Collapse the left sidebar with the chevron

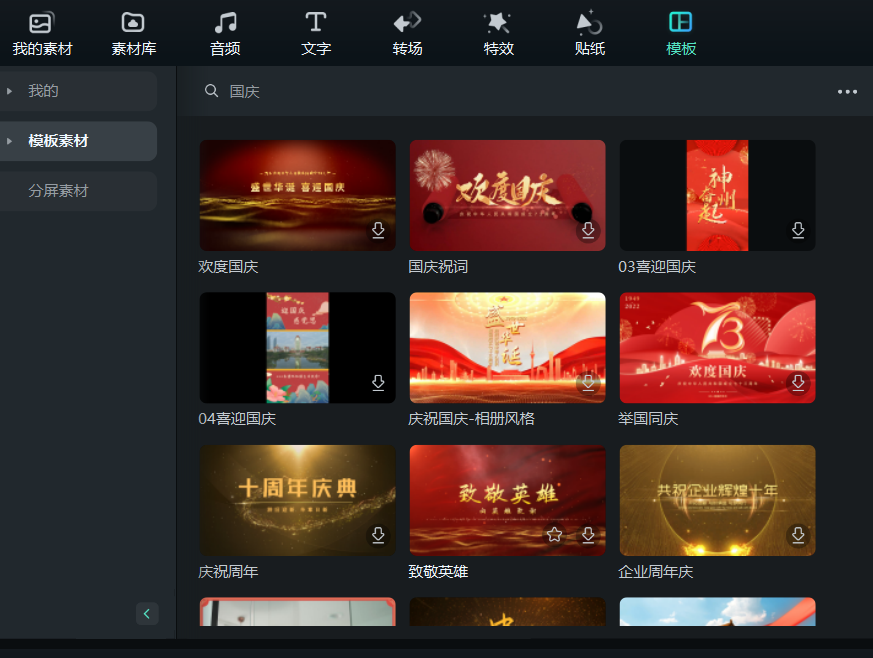(x=147, y=613)
